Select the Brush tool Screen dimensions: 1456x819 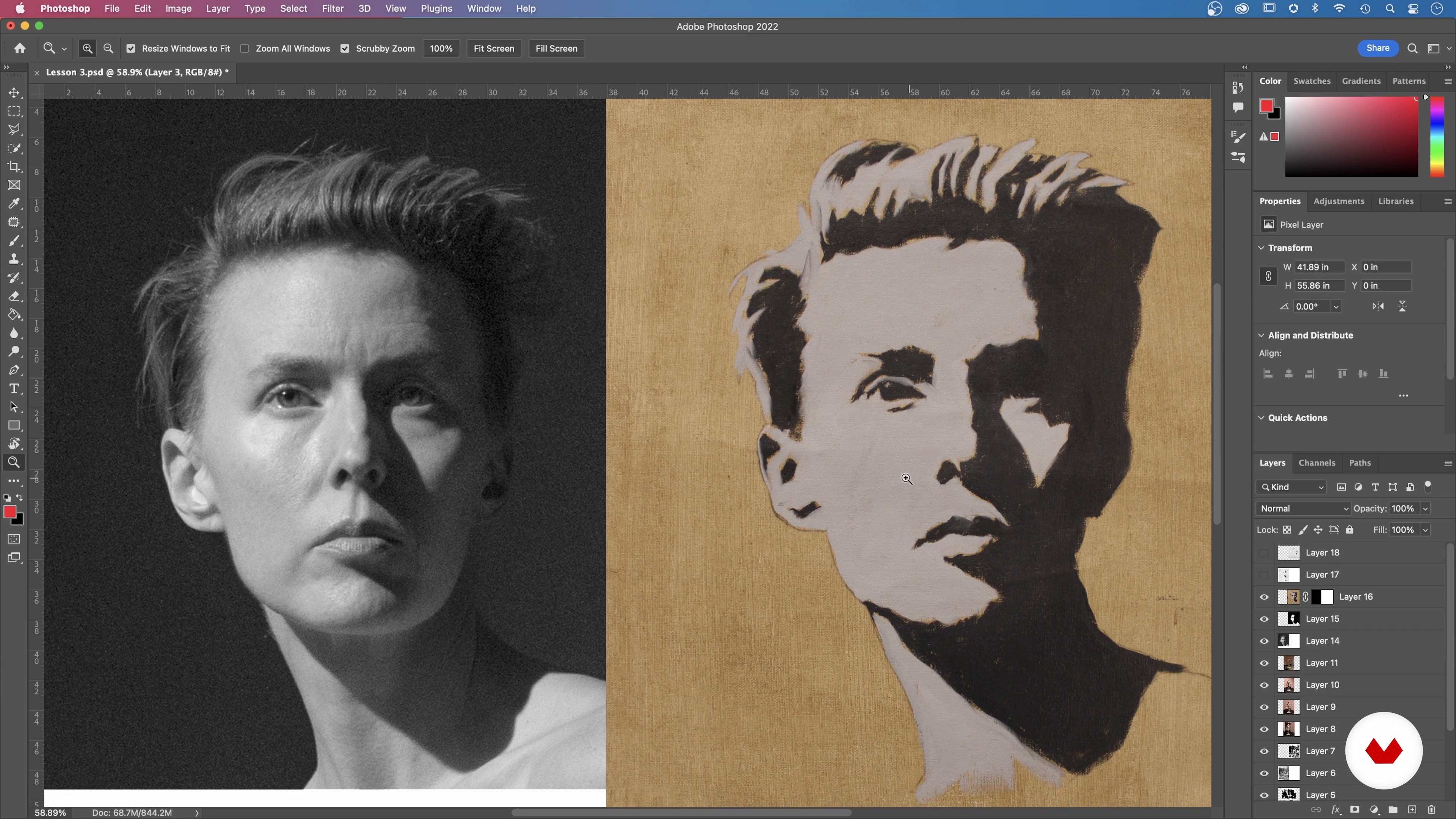[x=14, y=241]
